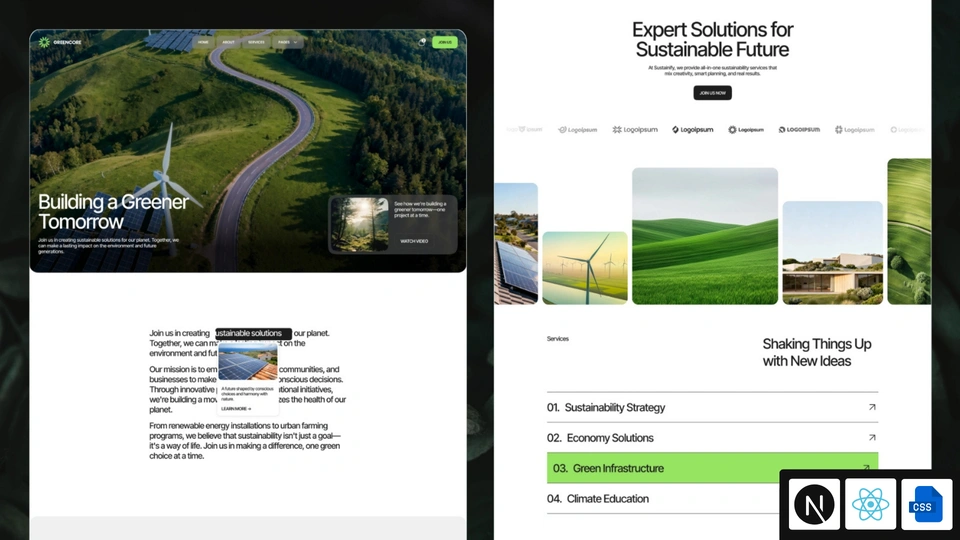The image size is (960, 540).
Task: Click the CSS file icon
Action: point(926,504)
